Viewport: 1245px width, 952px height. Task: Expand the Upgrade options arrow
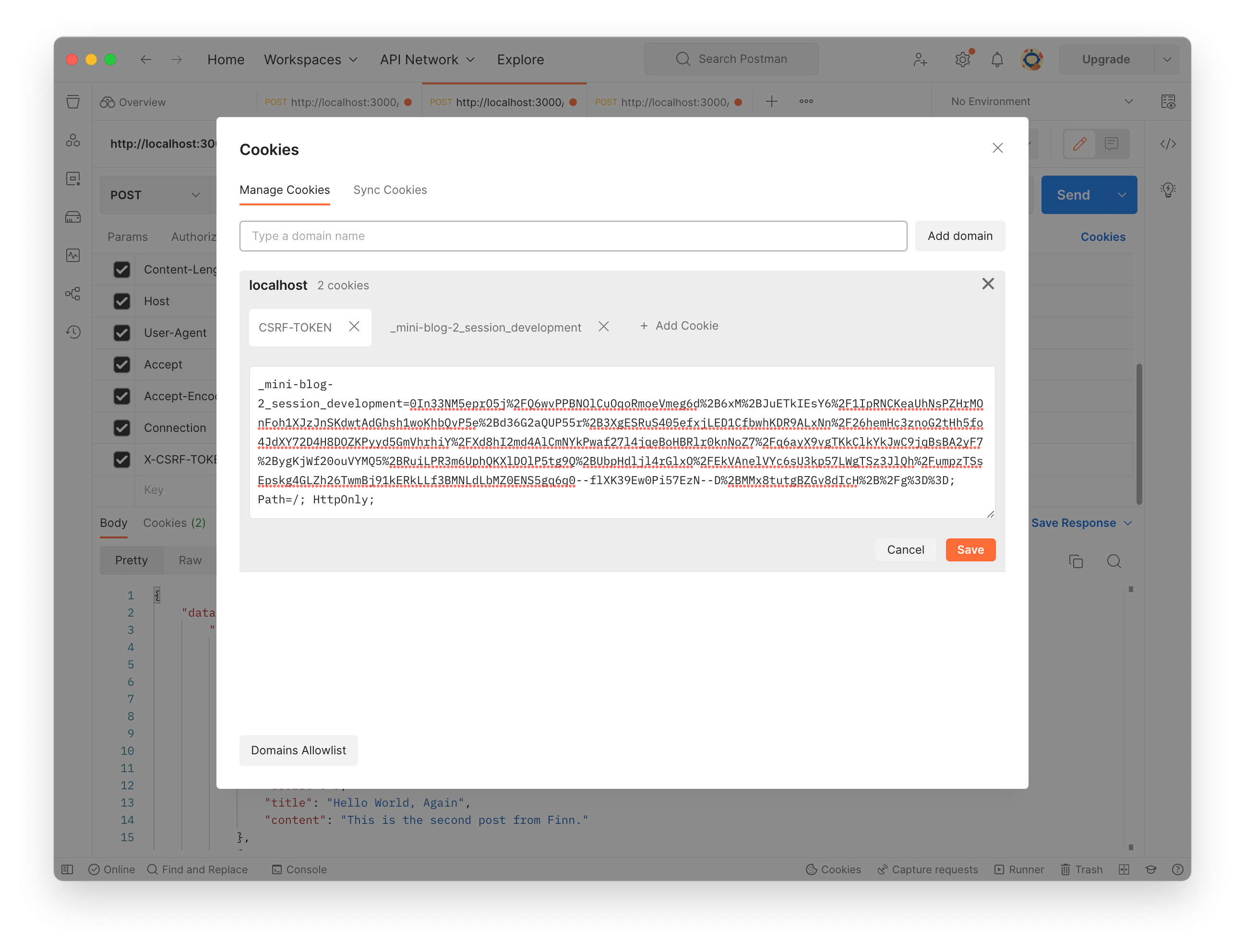point(1167,59)
